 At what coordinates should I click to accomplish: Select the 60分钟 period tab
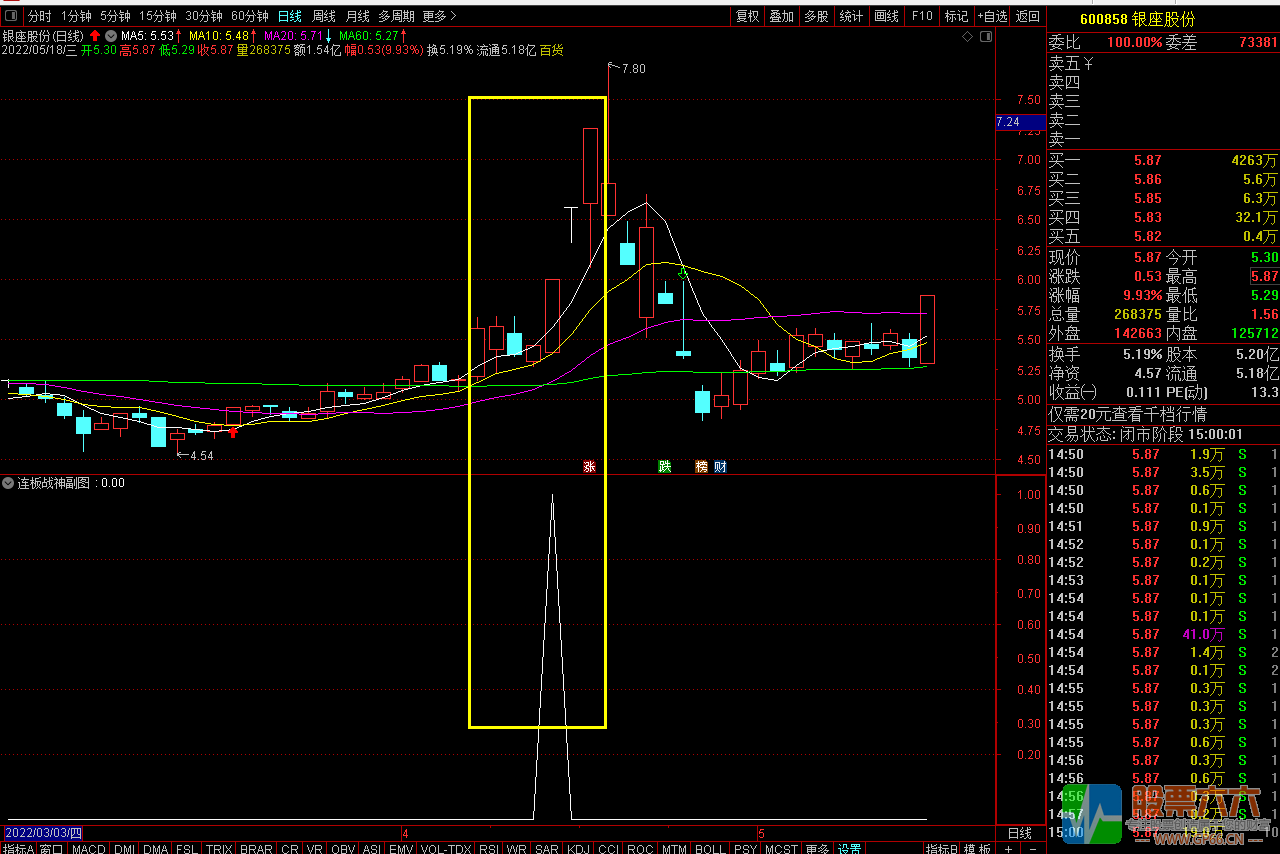(x=250, y=16)
